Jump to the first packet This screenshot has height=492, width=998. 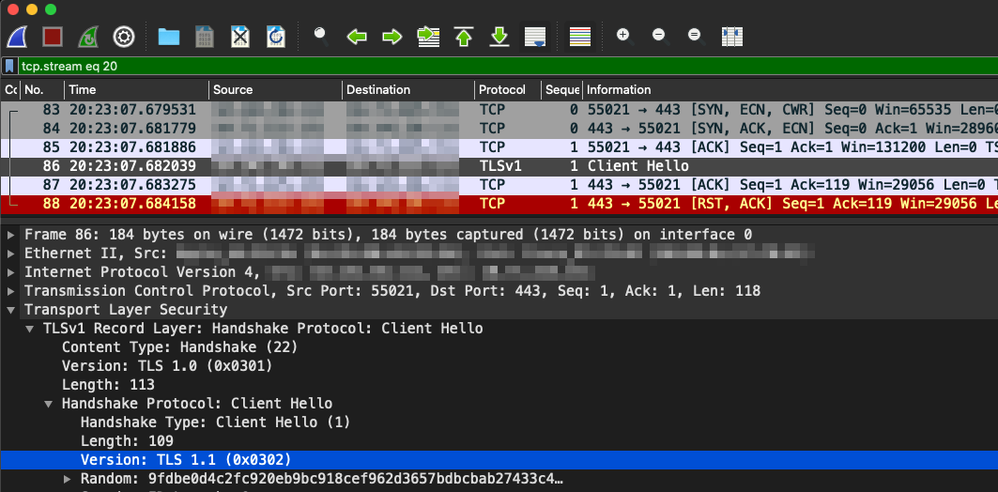(x=464, y=37)
